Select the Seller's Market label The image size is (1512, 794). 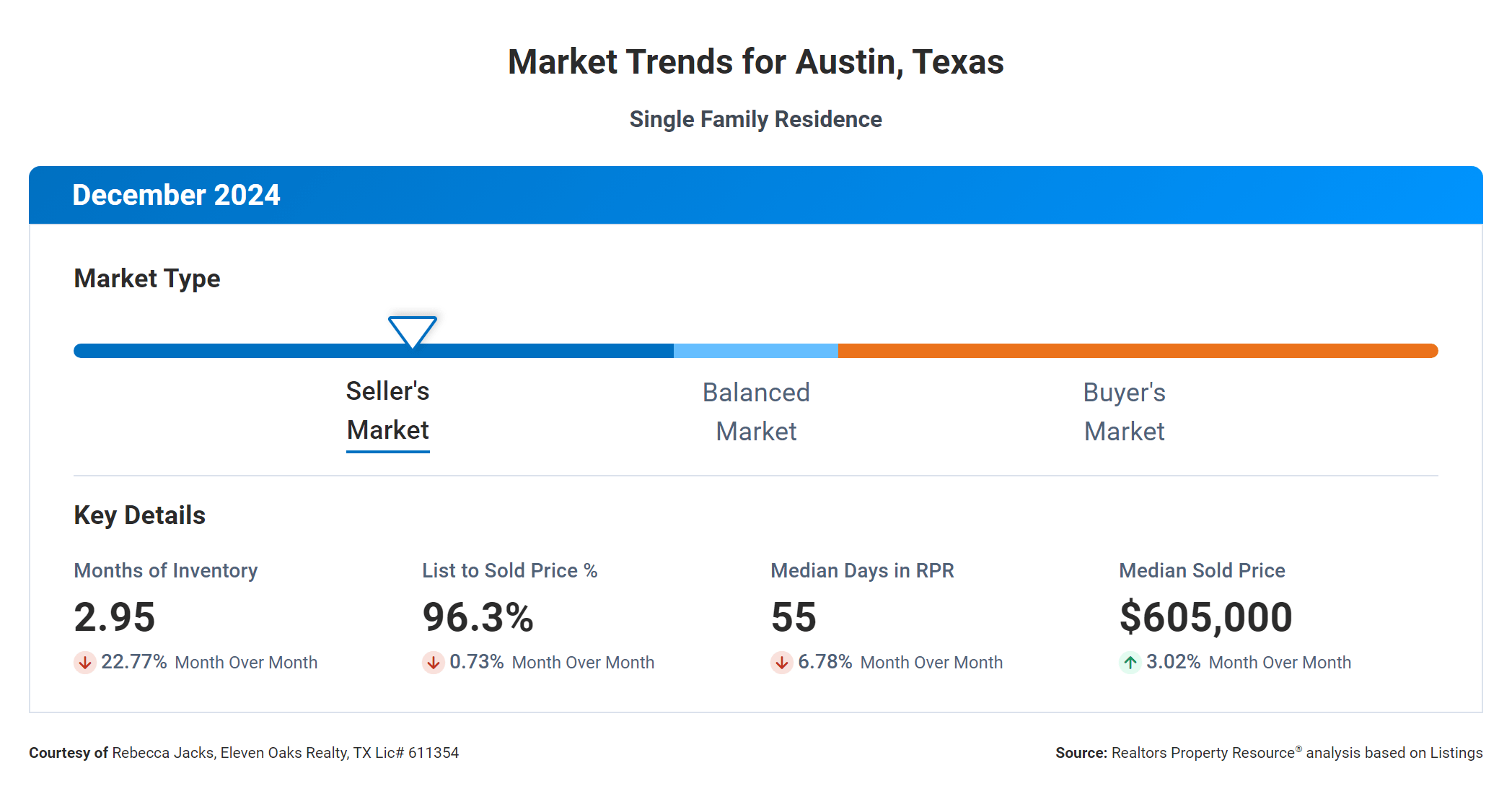click(388, 411)
